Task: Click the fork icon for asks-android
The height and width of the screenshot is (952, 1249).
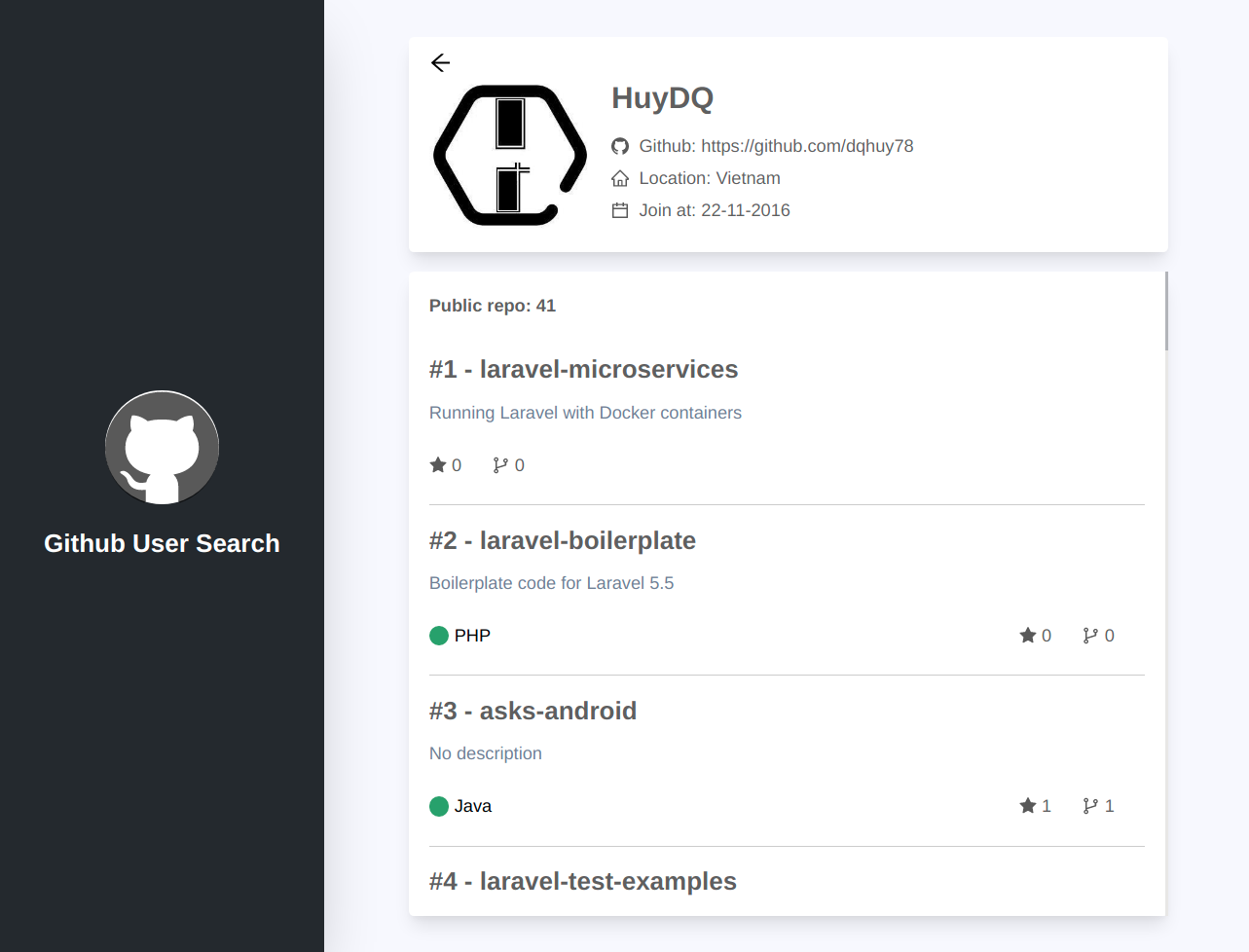Action: (x=1090, y=806)
